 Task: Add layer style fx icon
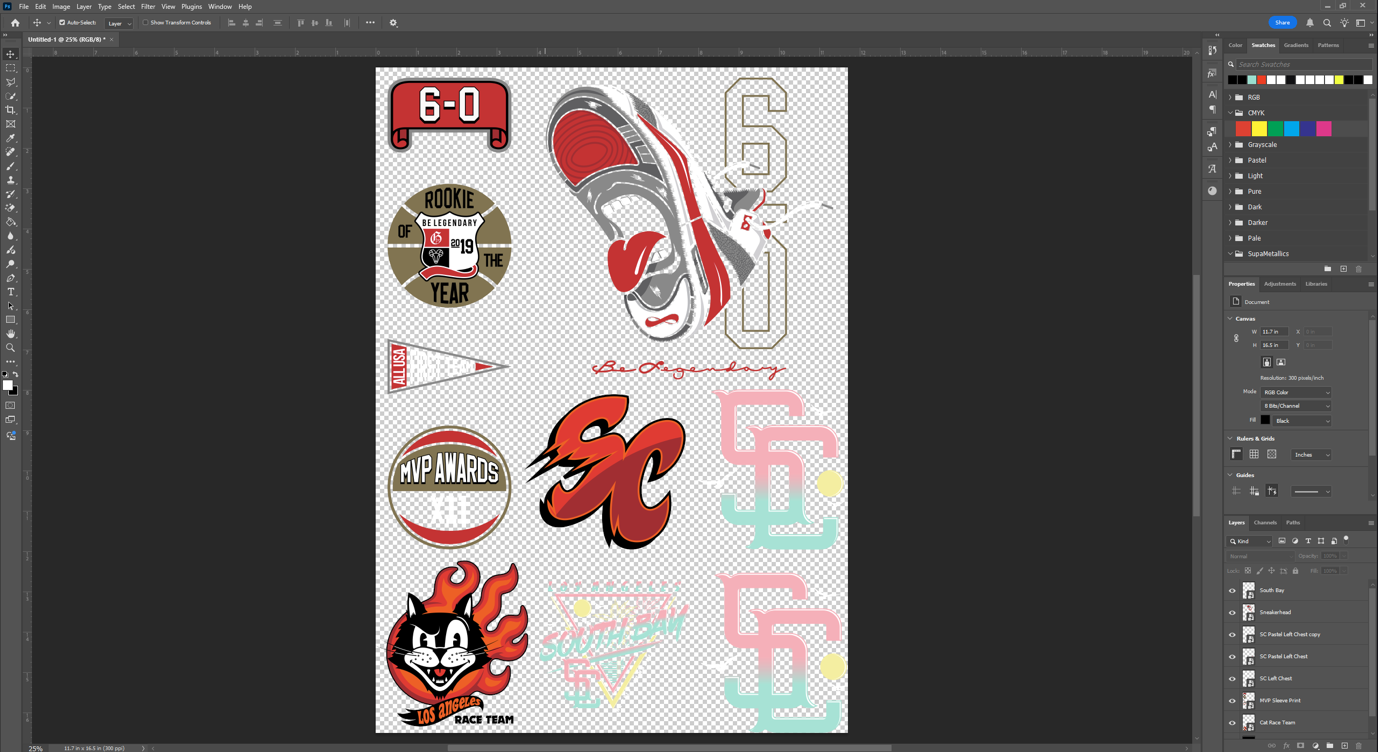1286,746
